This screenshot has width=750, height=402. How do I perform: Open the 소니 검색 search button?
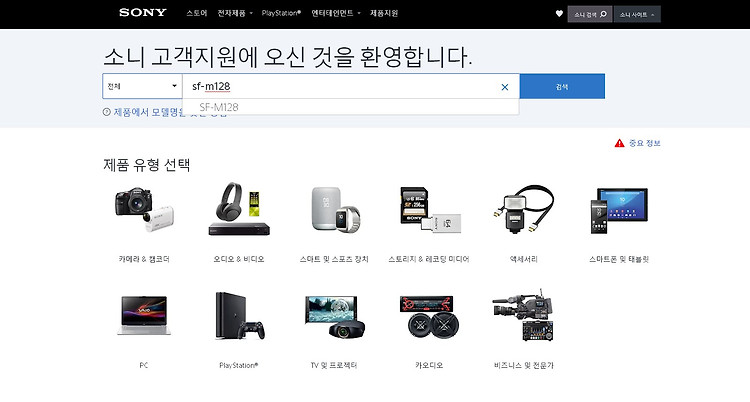pyautogui.click(x=590, y=14)
